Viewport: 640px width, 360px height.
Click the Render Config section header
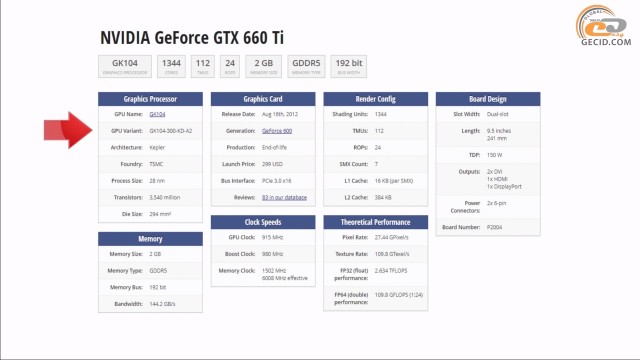(376, 99)
